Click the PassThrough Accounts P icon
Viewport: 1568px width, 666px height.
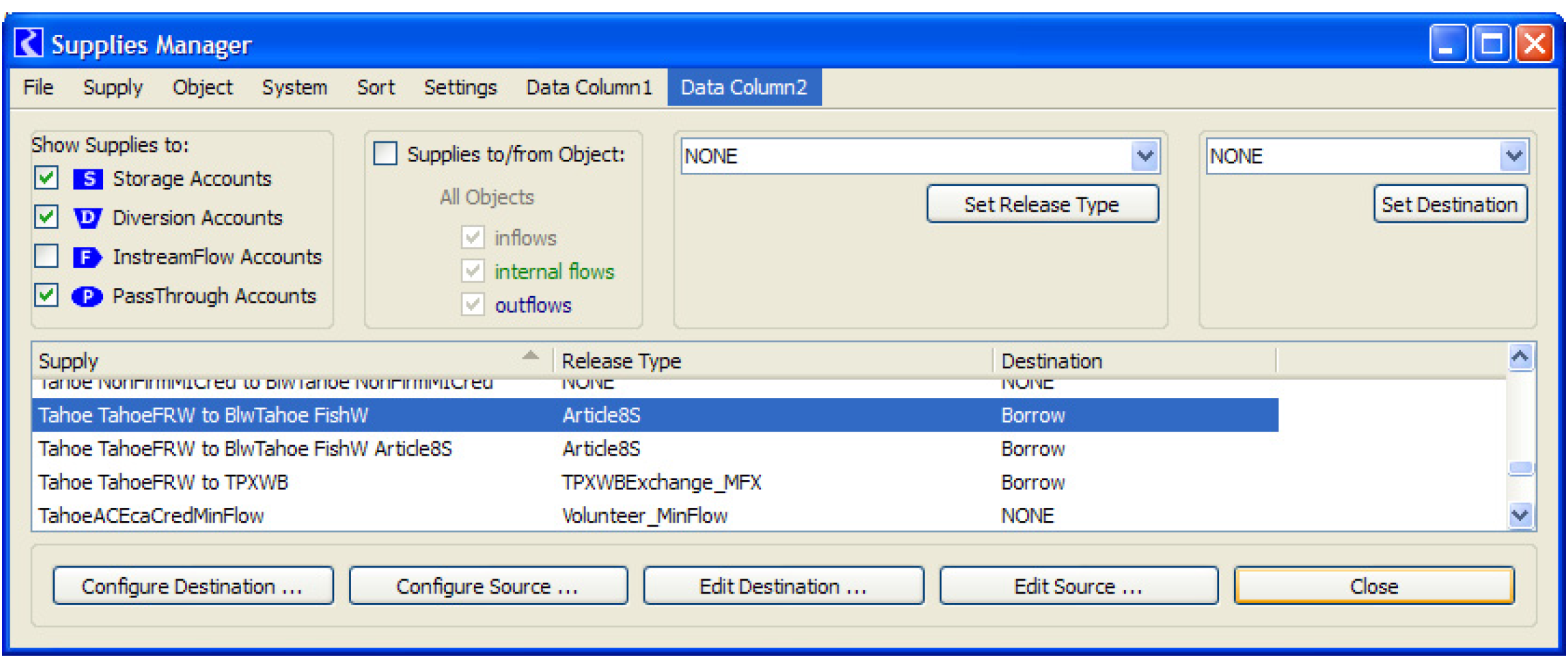(87, 296)
